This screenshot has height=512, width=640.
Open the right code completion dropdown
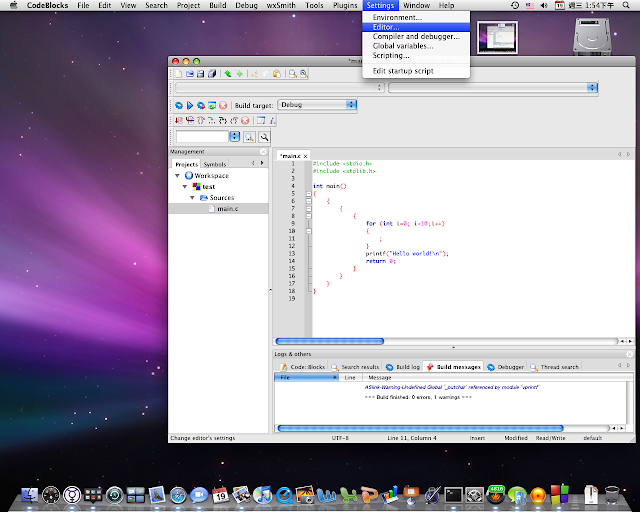tap(493, 87)
